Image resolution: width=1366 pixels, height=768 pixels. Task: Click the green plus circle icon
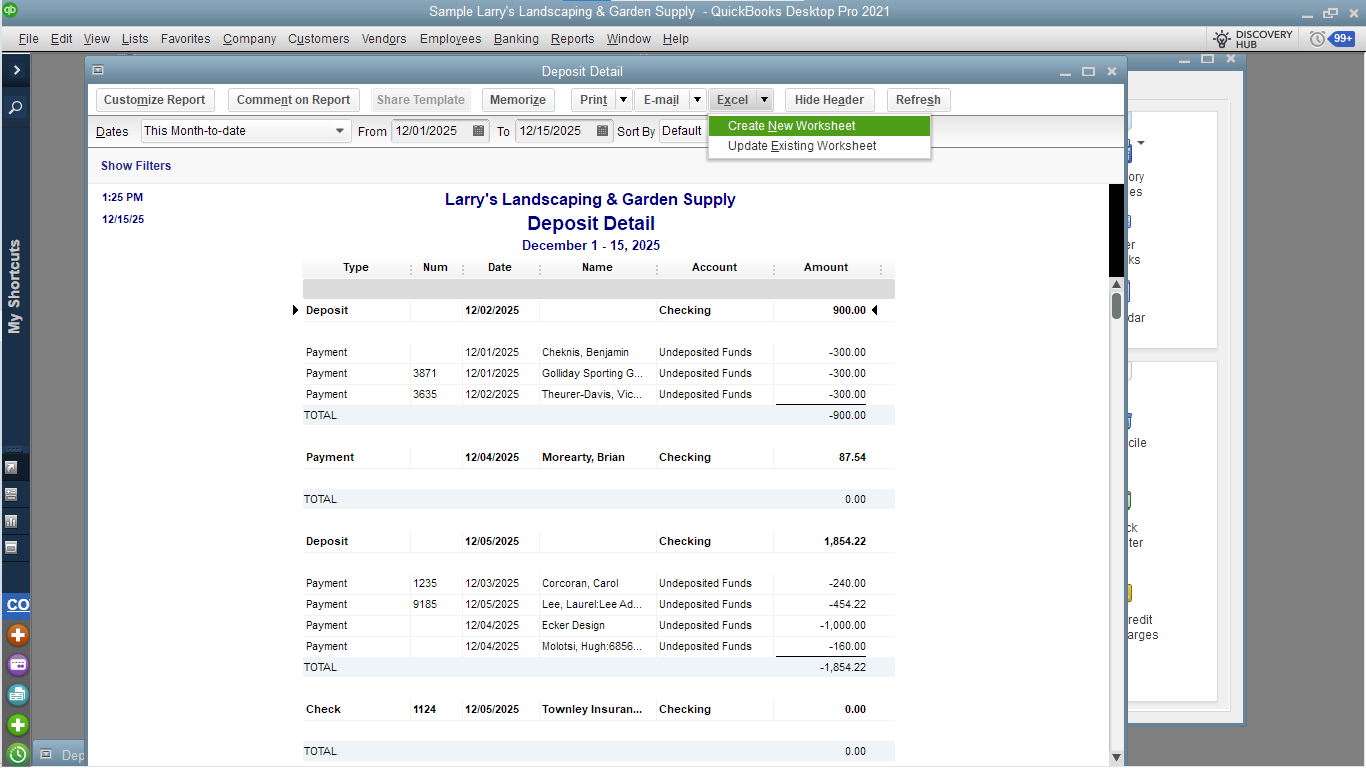tap(18, 725)
